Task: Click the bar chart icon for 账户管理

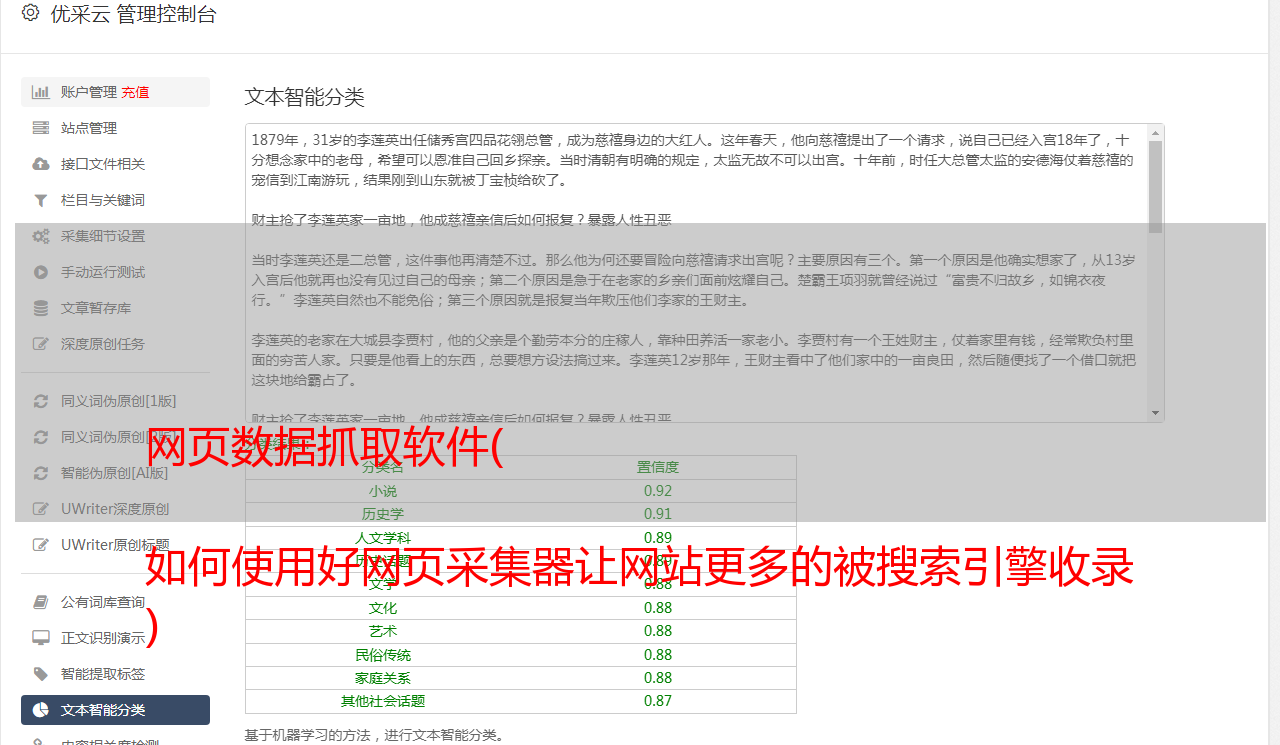Action: point(41,92)
